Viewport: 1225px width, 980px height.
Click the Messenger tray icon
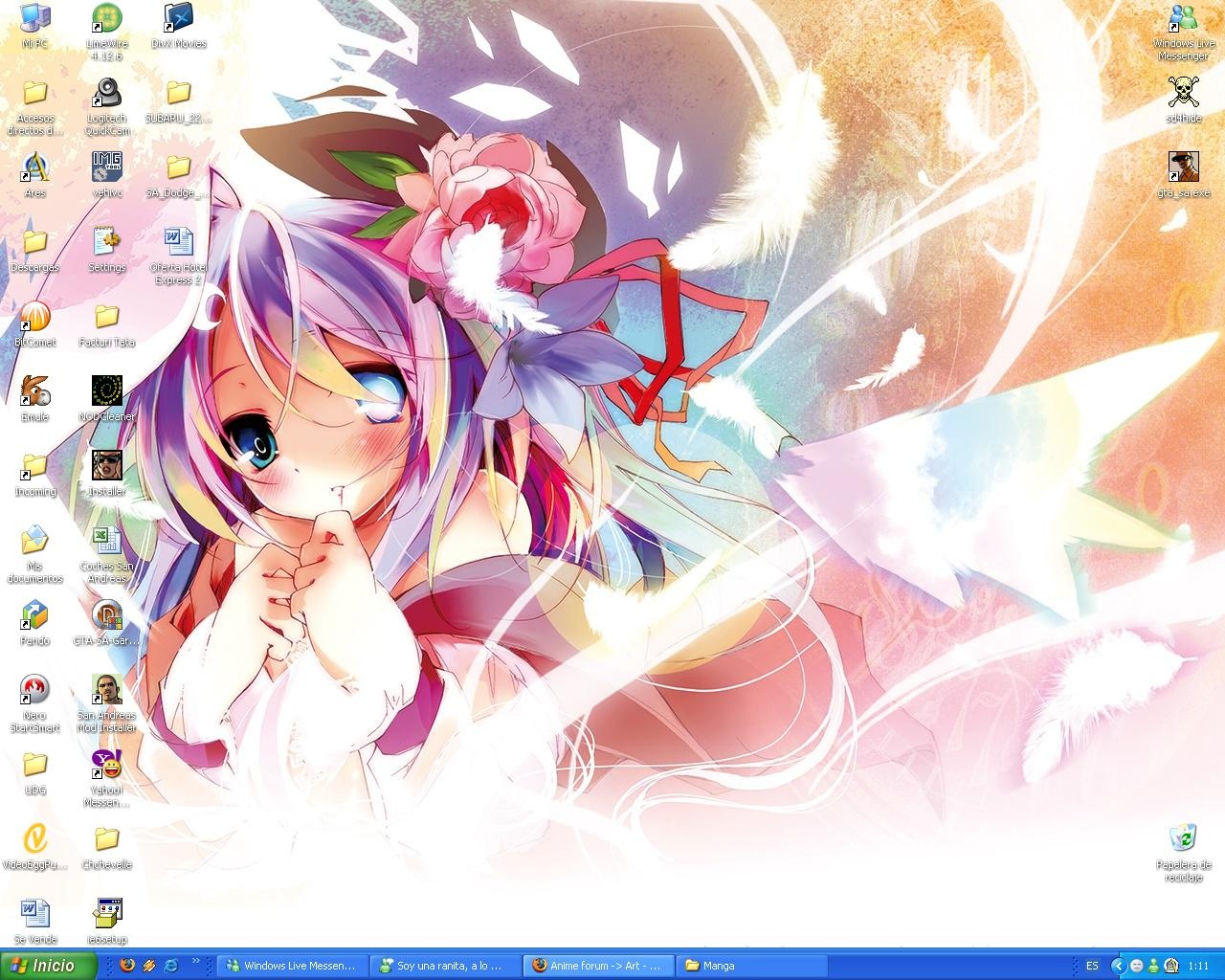[x=1153, y=966]
